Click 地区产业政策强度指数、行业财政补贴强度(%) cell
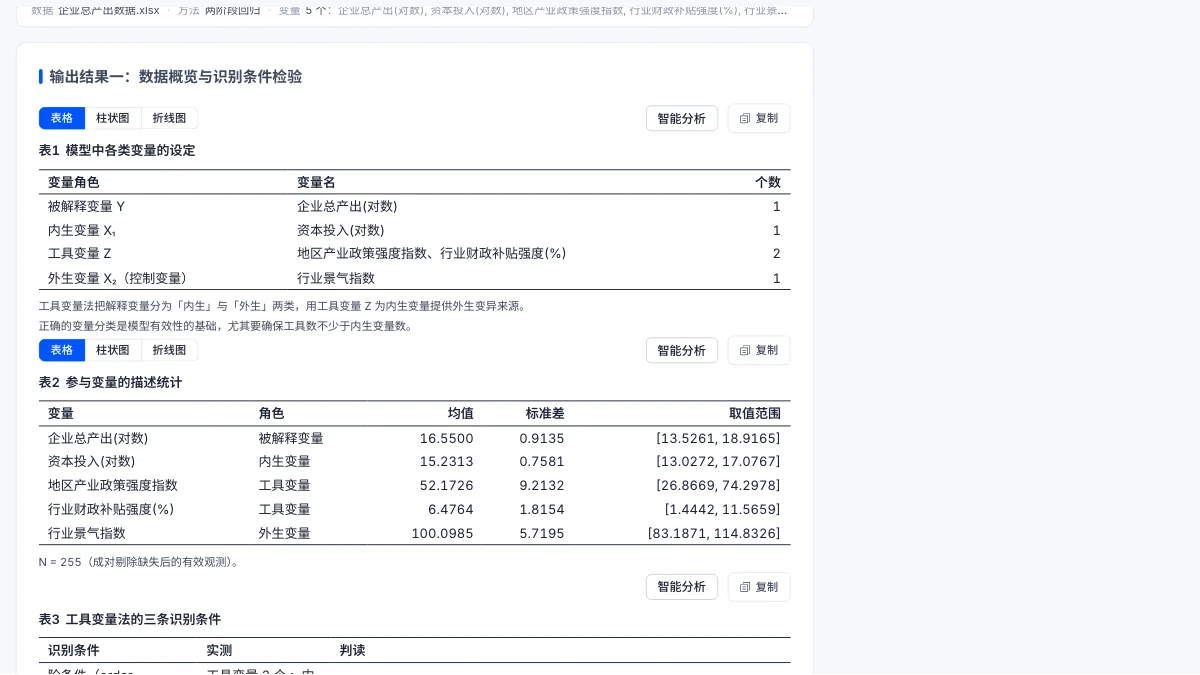This screenshot has height=675, width=1200. tap(432, 253)
